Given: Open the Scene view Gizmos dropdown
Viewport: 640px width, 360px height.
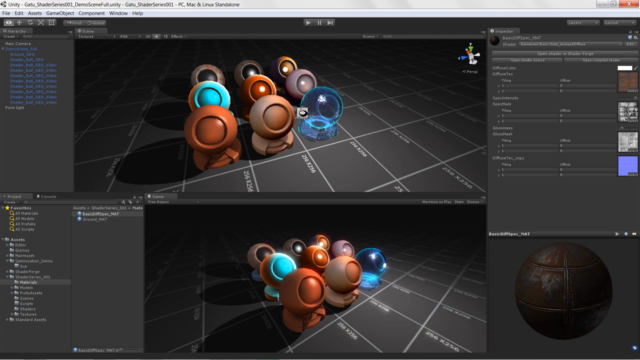Looking at the screenshot, I should 370,36.
